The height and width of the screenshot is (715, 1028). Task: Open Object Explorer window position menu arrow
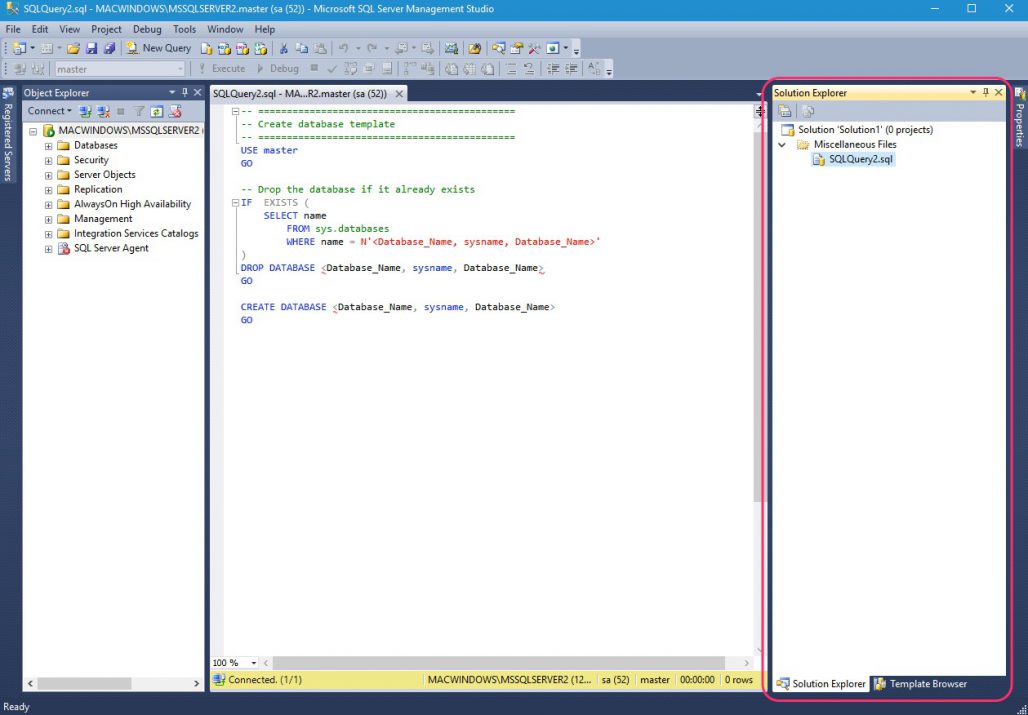pos(172,92)
